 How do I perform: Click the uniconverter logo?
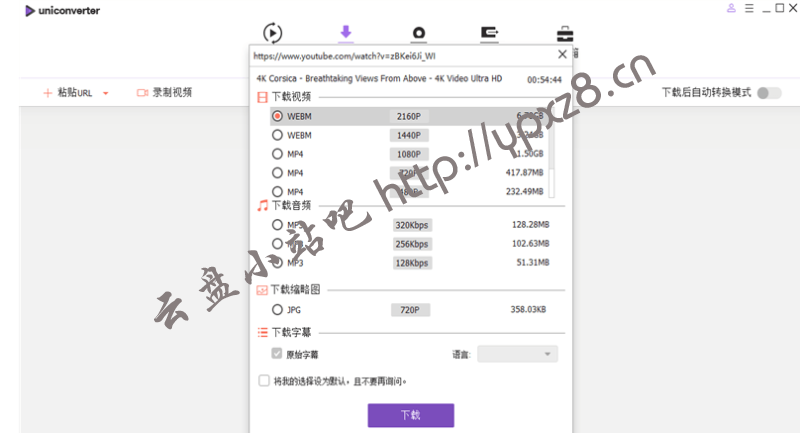coord(62,11)
